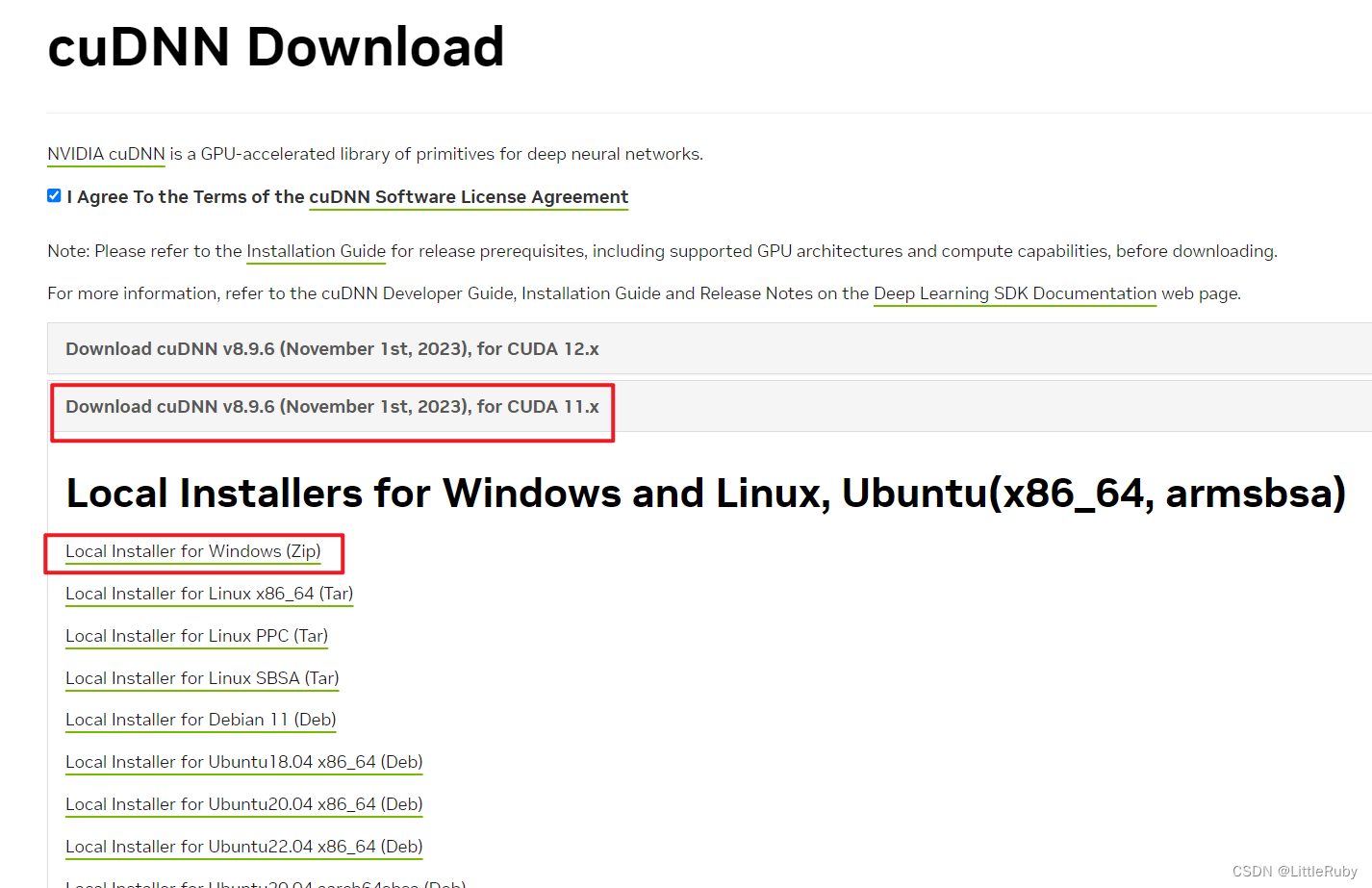Viewport: 1372px width, 888px height.
Task: Select the cuDNN Download page heading
Action: pyautogui.click(x=276, y=47)
